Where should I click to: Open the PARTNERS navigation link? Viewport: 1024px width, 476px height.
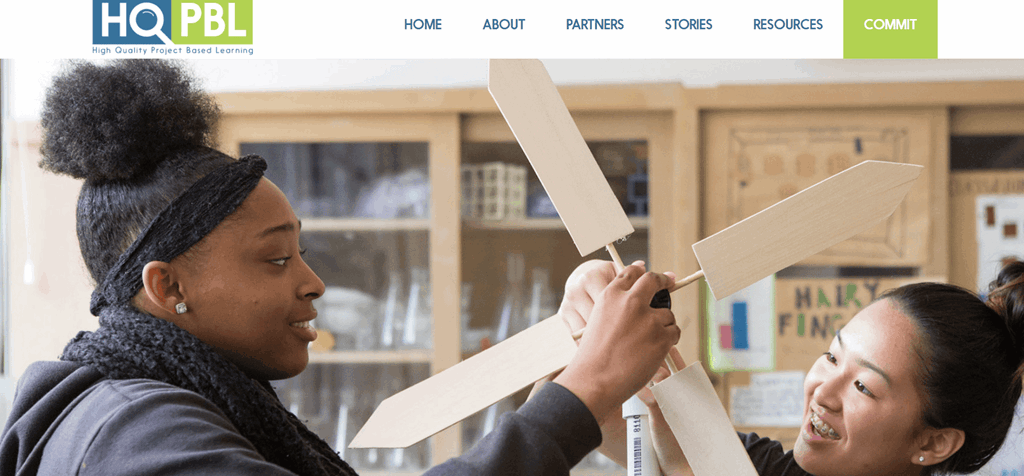(x=595, y=25)
